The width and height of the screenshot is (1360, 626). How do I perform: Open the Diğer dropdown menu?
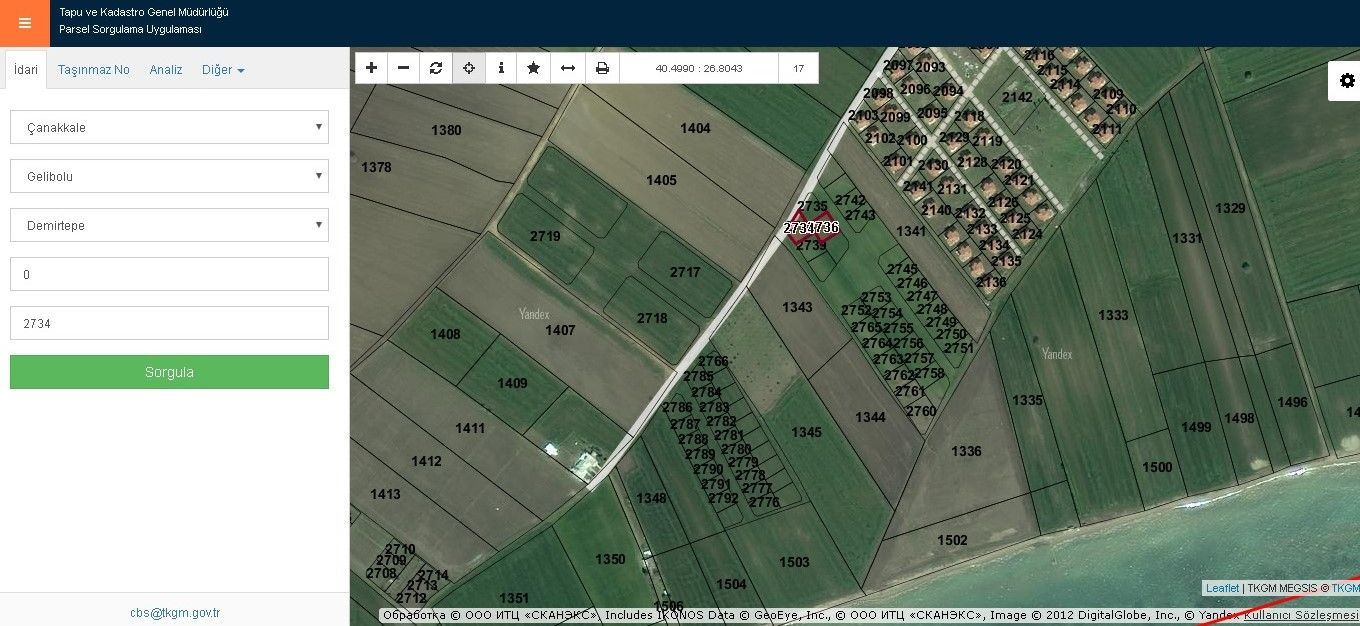pyautogui.click(x=223, y=70)
